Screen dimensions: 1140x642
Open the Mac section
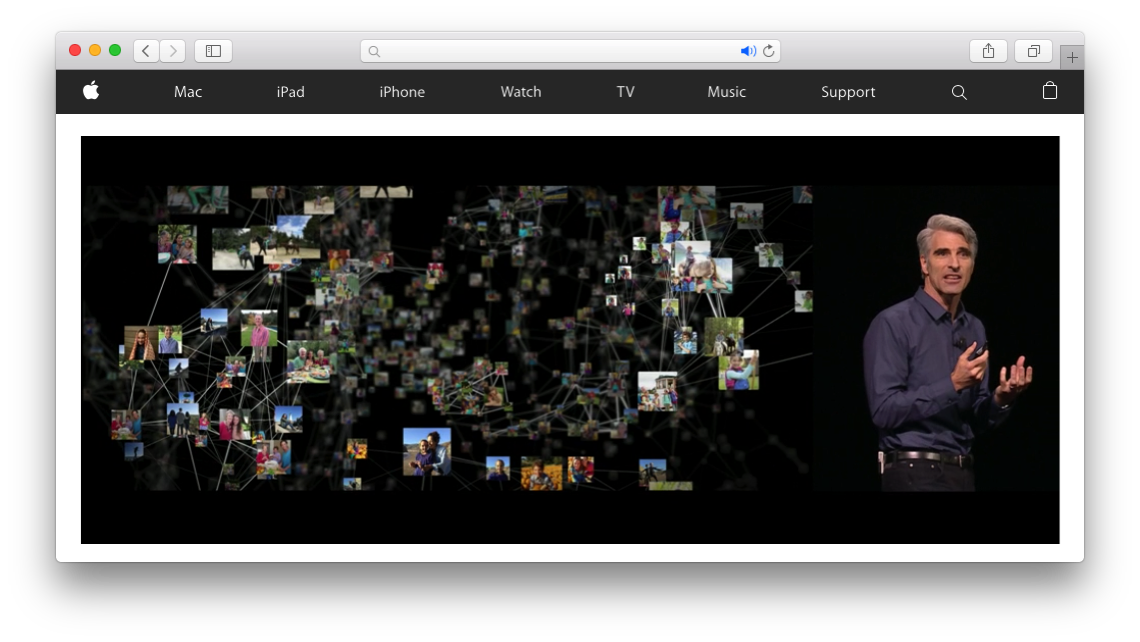pos(188,92)
